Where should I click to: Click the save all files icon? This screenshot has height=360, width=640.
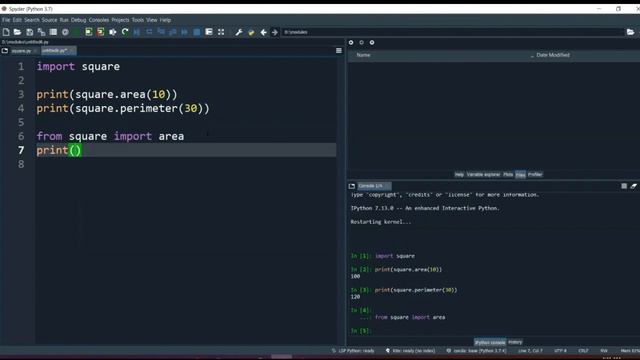tap(41, 32)
